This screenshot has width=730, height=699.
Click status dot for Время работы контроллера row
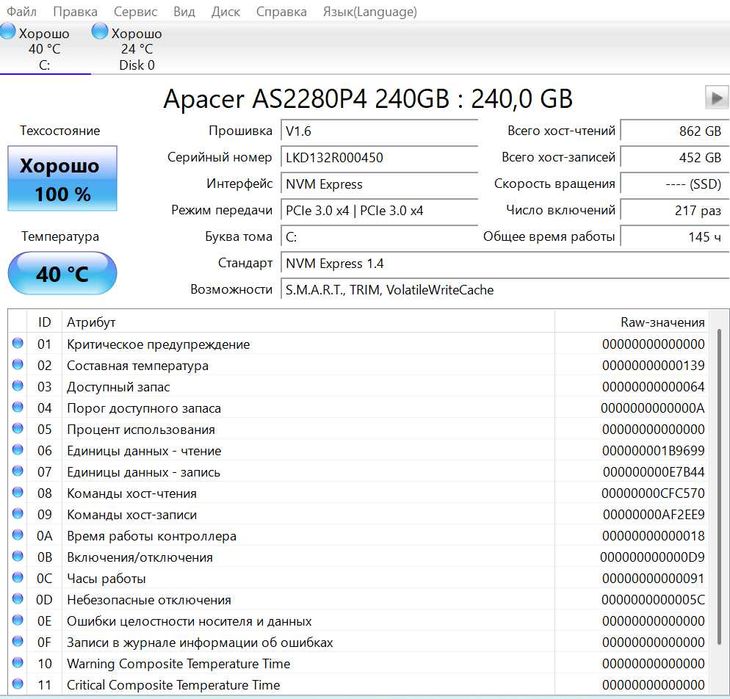[x=18, y=535]
